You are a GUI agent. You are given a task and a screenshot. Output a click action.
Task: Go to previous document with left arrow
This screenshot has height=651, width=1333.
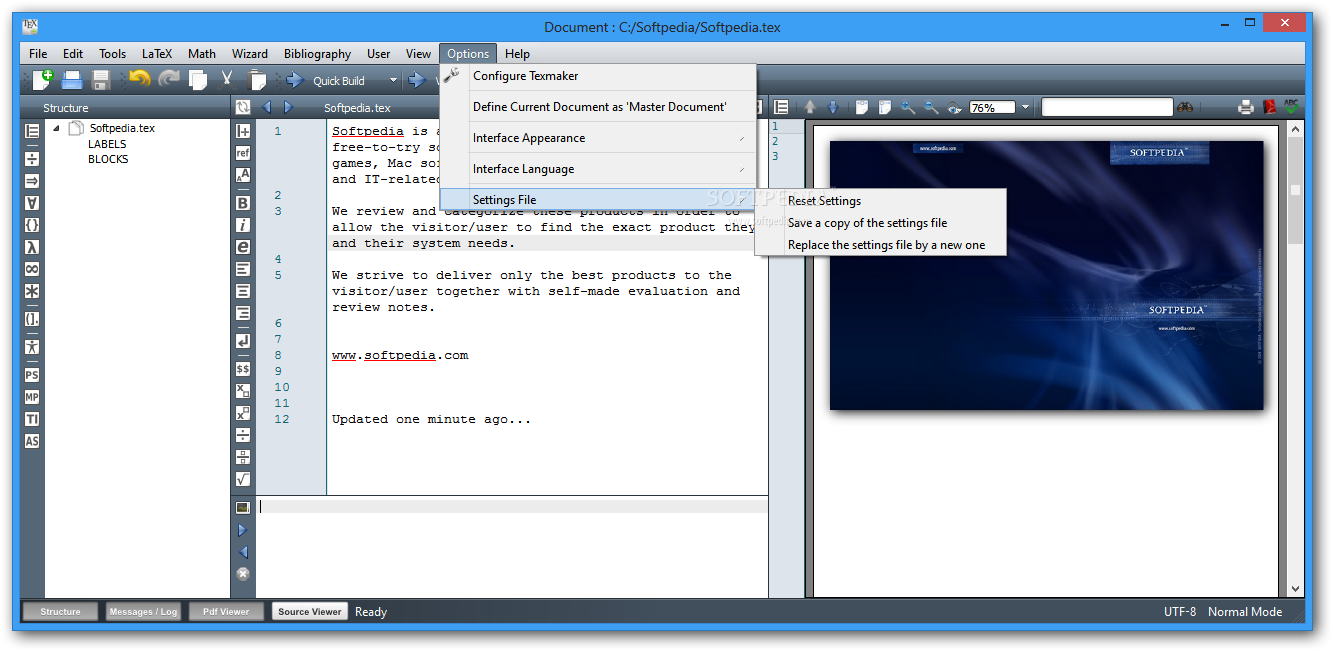click(x=267, y=107)
